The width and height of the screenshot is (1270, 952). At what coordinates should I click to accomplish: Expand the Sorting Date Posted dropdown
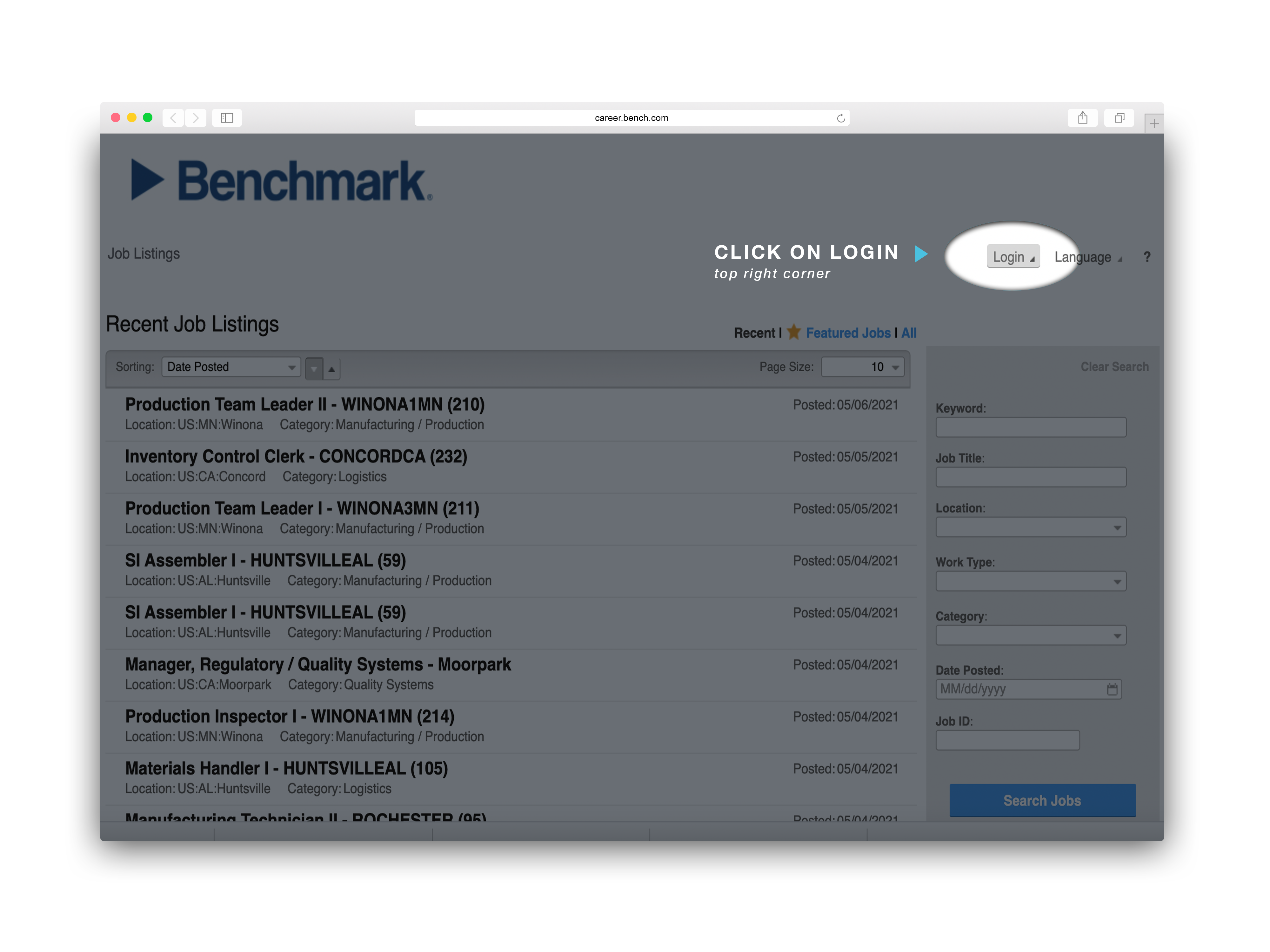(x=231, y=367)
